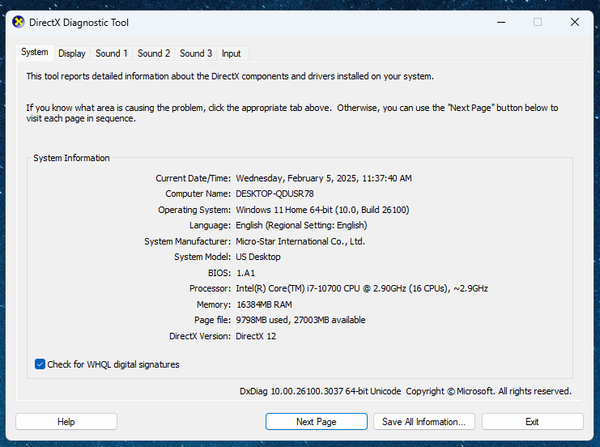View the Sound 3 tab
600x447 pixels.
click(196, 53)
